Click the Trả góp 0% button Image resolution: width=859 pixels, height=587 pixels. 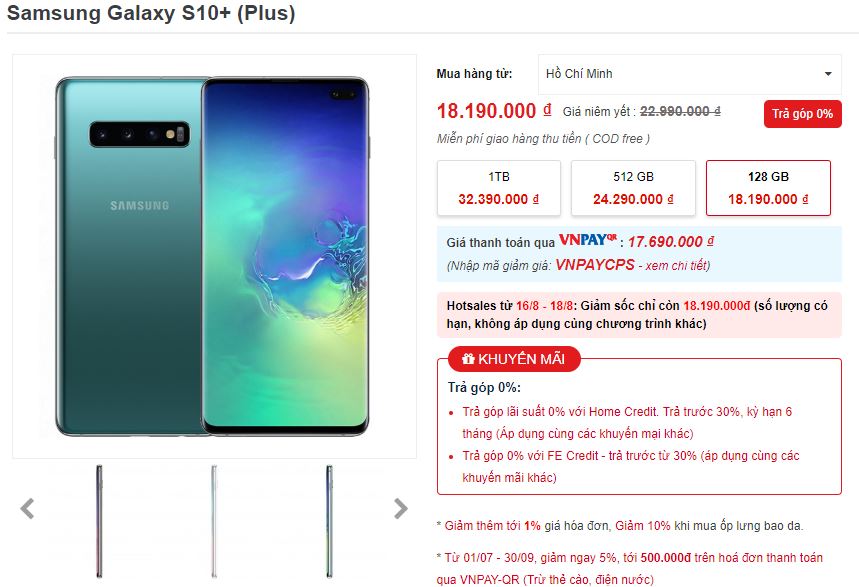tap(803, 114)
